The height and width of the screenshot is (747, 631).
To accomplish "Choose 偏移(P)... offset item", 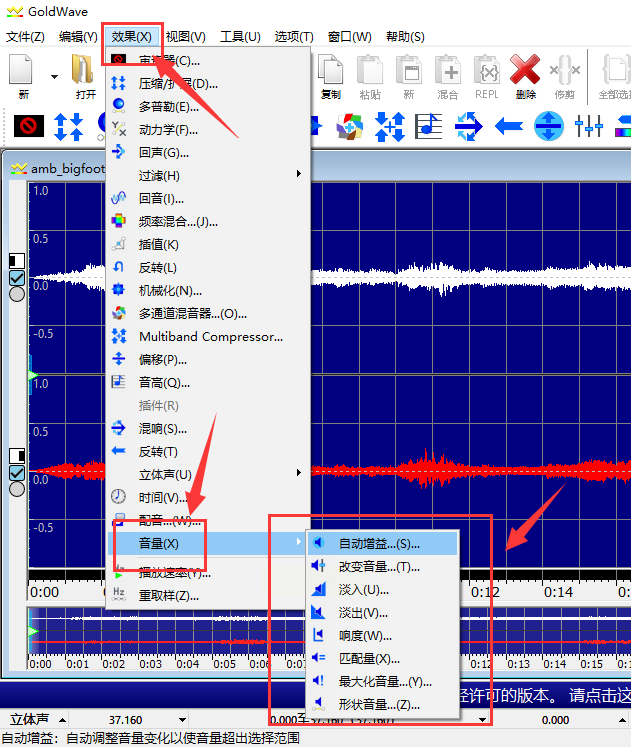I will click(x=209, y=360).
